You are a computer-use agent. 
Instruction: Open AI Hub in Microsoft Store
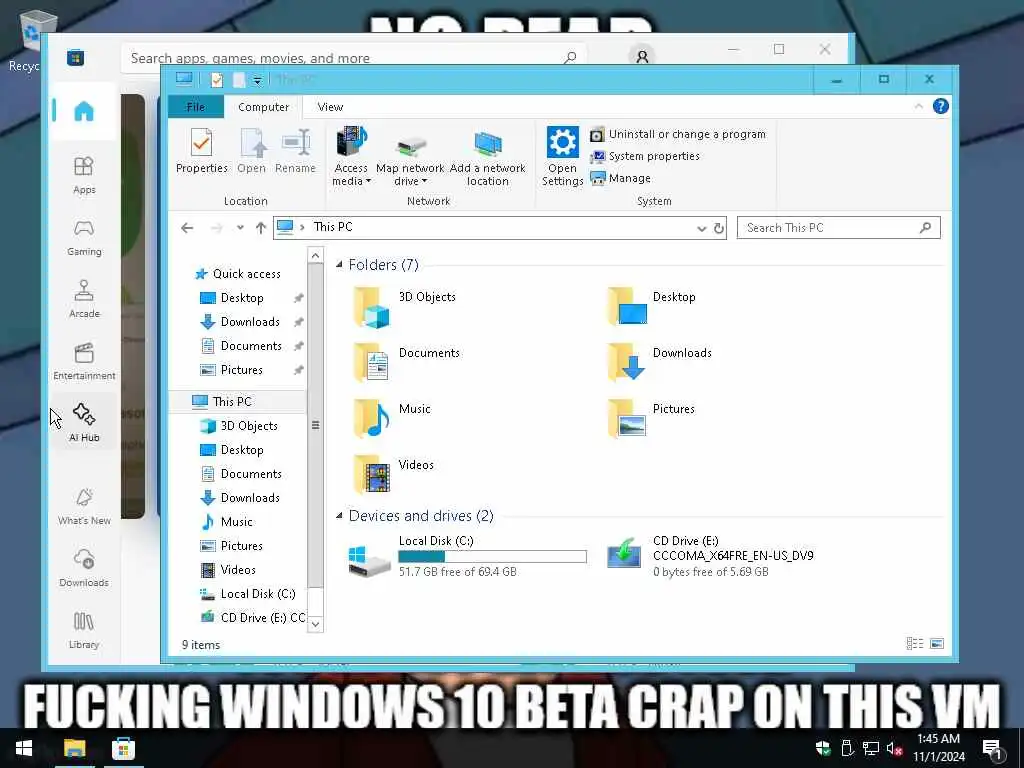[84, 423]
